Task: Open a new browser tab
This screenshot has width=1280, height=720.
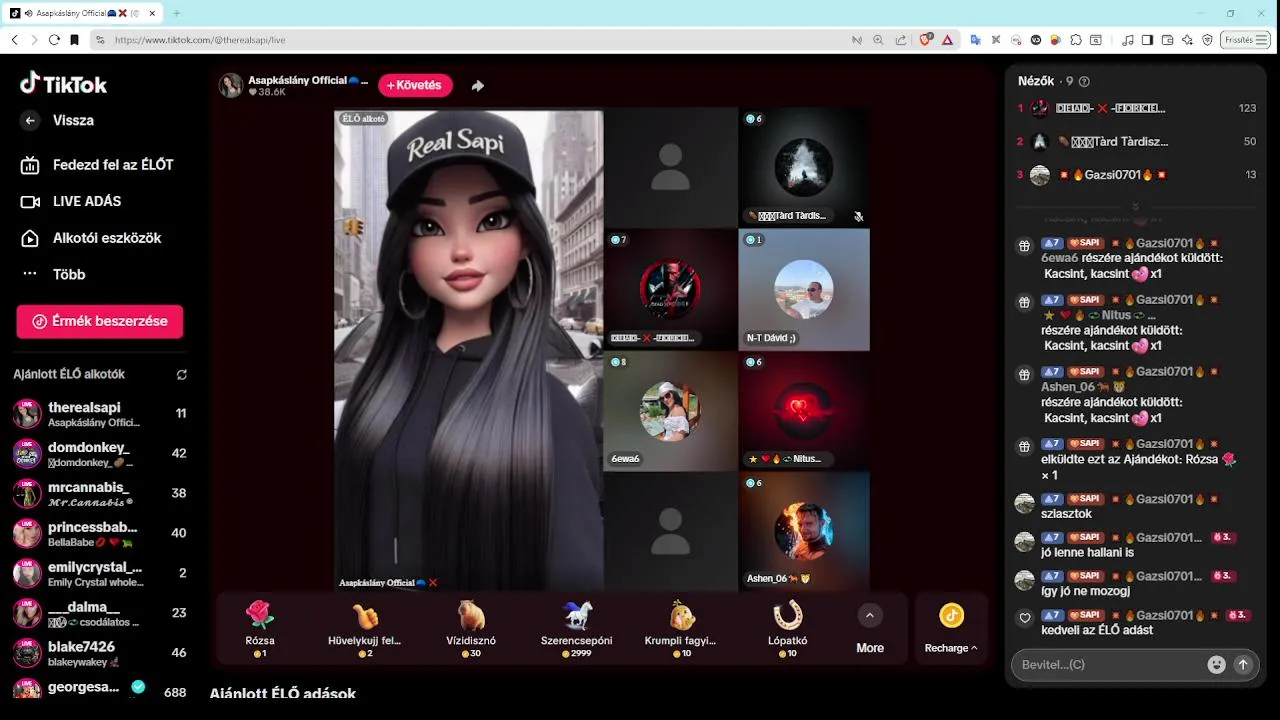Action: pos(176,14)
